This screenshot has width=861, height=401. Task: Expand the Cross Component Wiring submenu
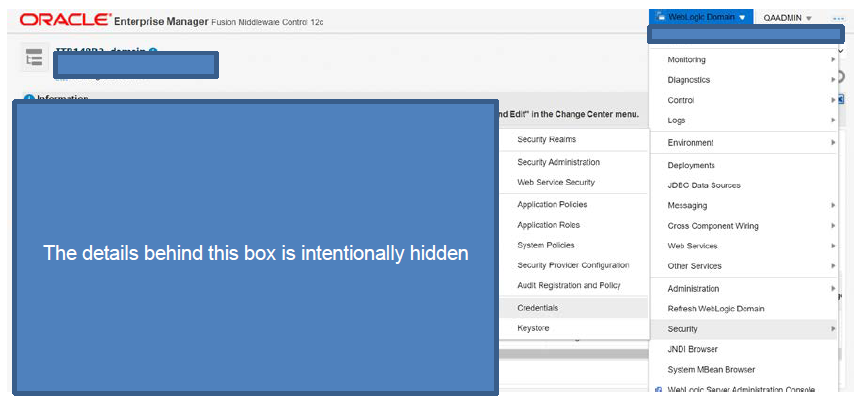(x=743, y=226)
